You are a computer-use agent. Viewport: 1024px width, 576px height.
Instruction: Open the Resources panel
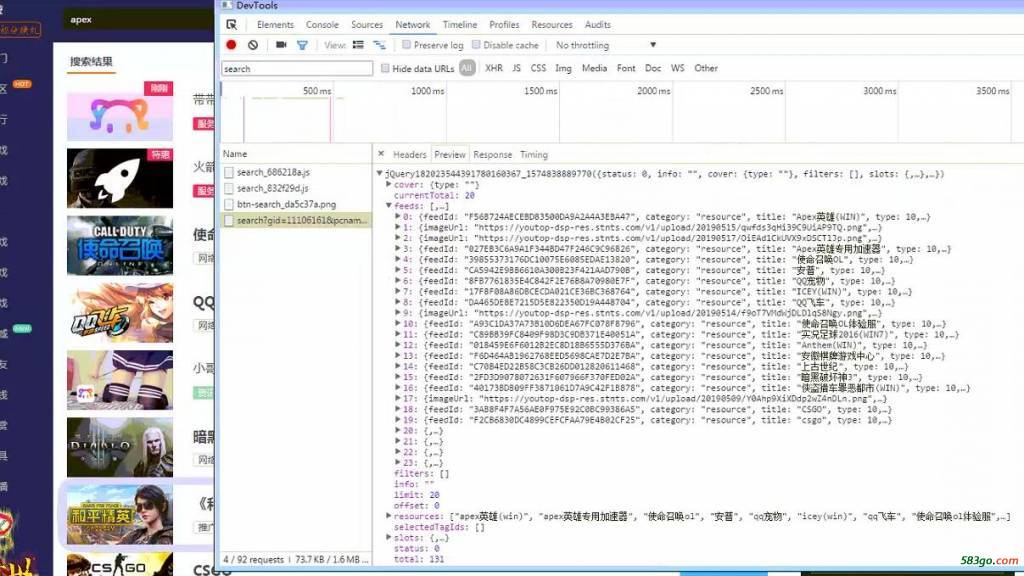552,25
